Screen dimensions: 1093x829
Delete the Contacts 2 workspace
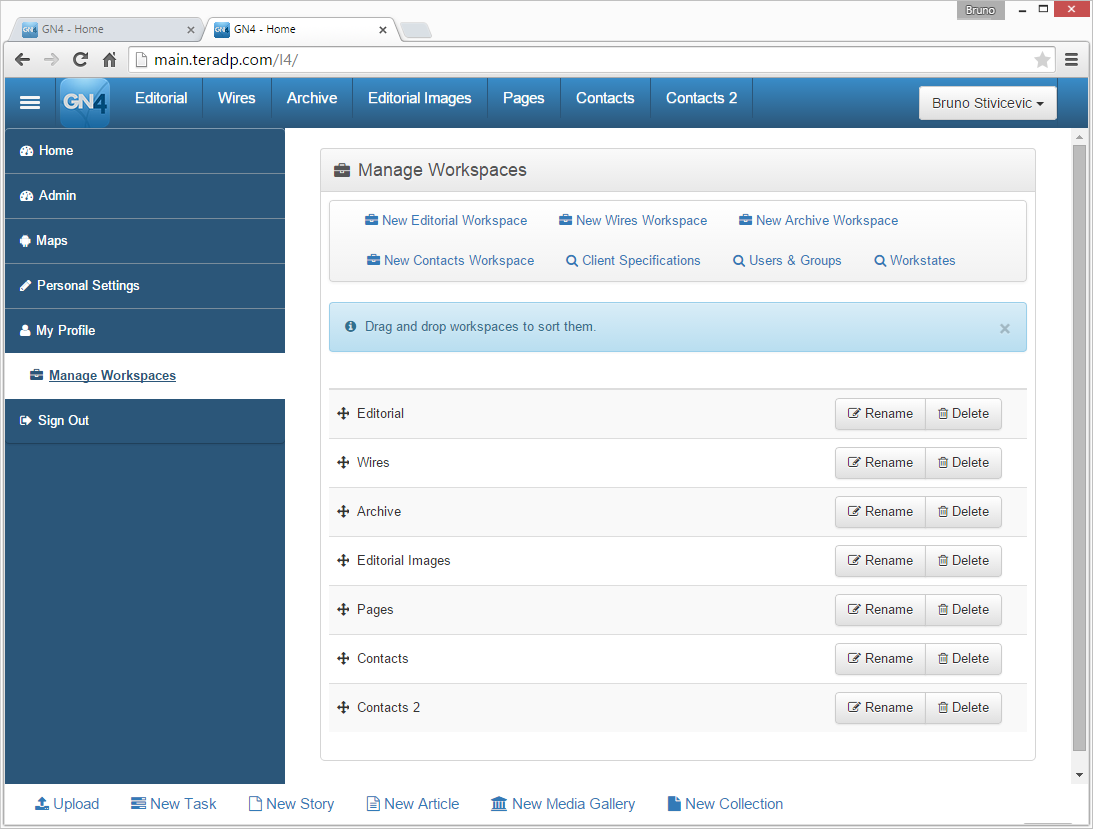(963, 708)
